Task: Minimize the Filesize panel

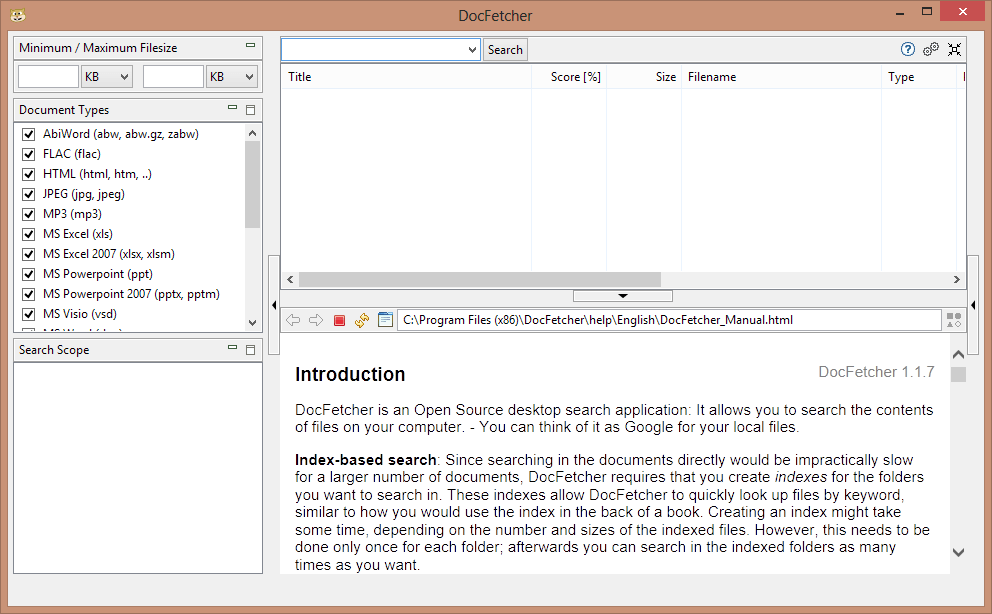Action: [x=251, y=46]
